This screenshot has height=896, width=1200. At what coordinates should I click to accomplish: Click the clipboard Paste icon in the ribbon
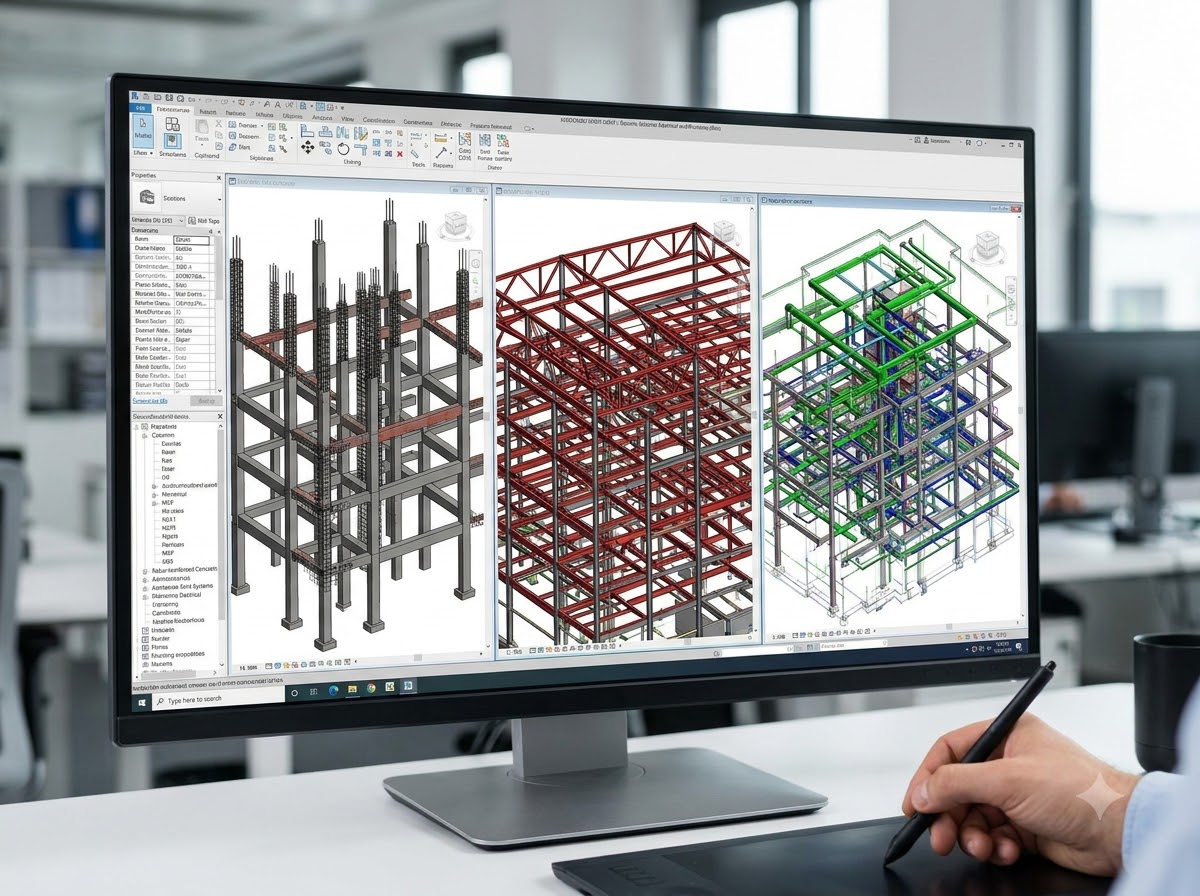pyautogui.click(x=202, y=127)
